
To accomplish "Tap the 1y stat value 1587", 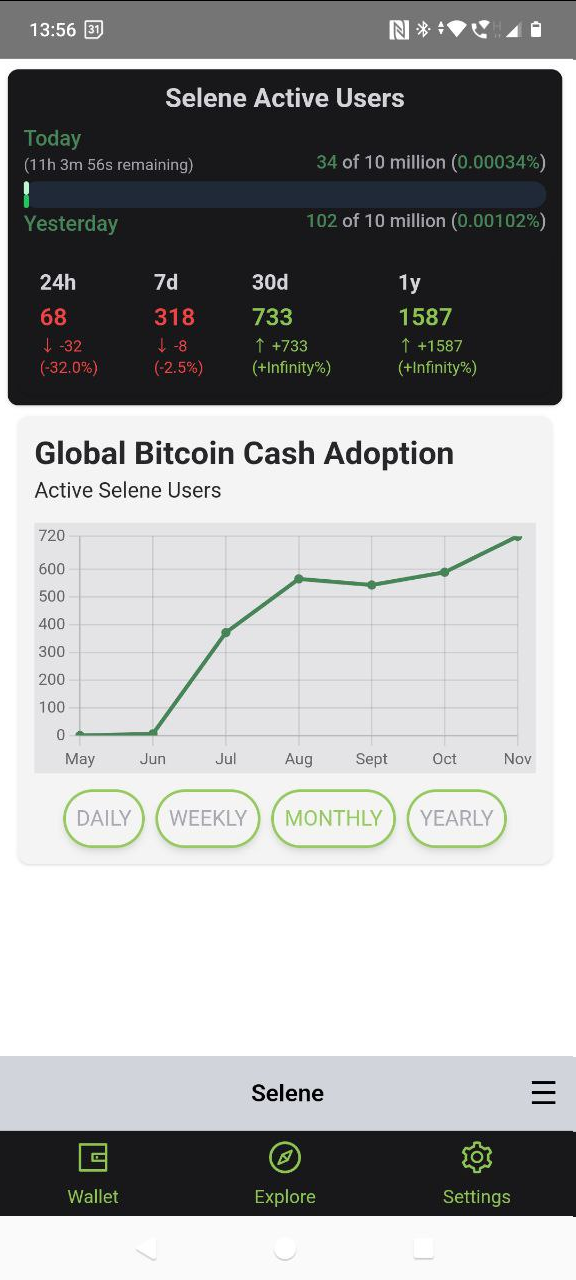I will [425, 317].
